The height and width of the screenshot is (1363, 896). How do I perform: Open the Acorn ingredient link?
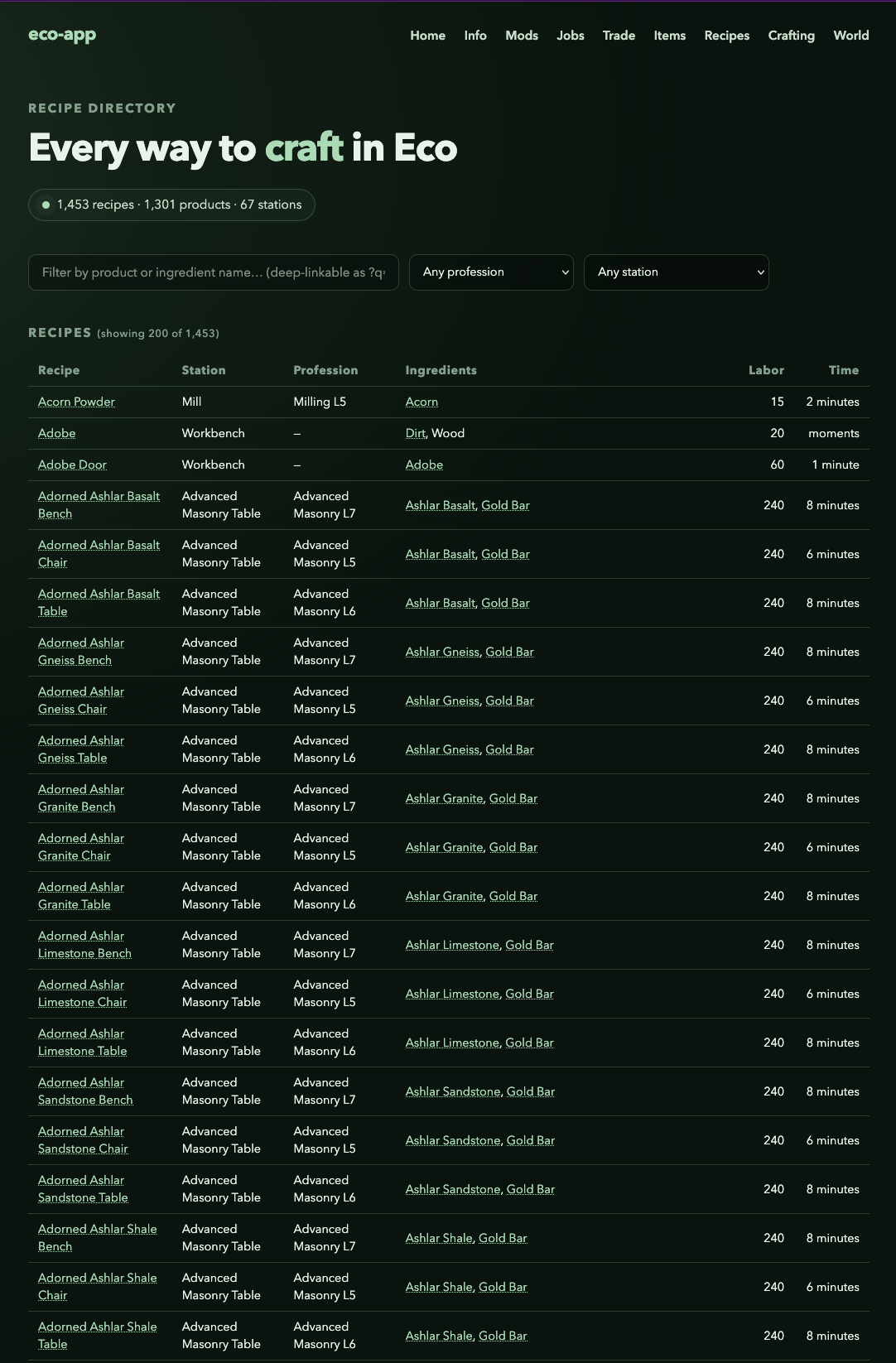click(422, 402)
